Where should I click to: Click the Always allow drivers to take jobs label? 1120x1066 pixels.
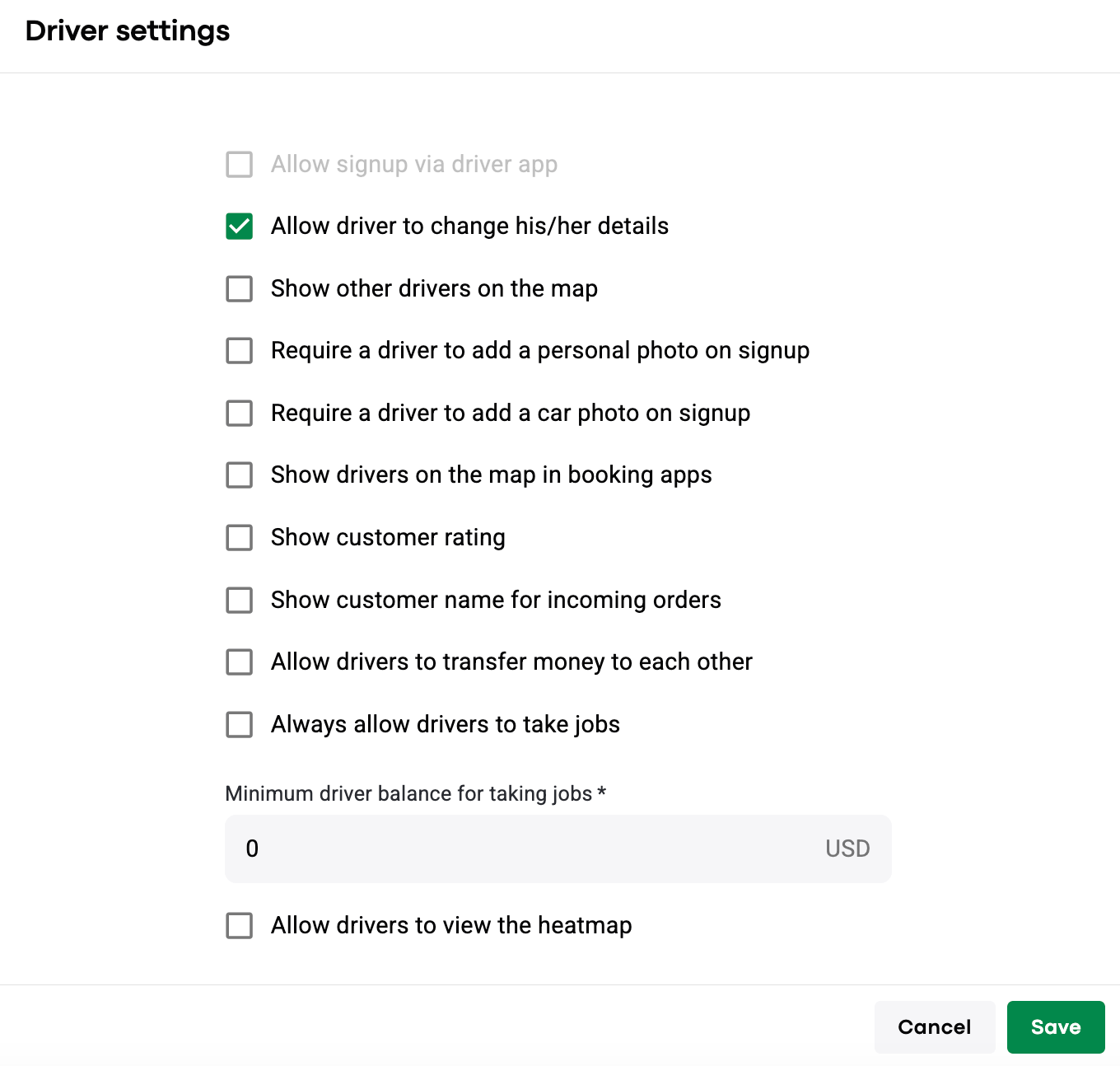pyautogui.click(x=445, y=725)
